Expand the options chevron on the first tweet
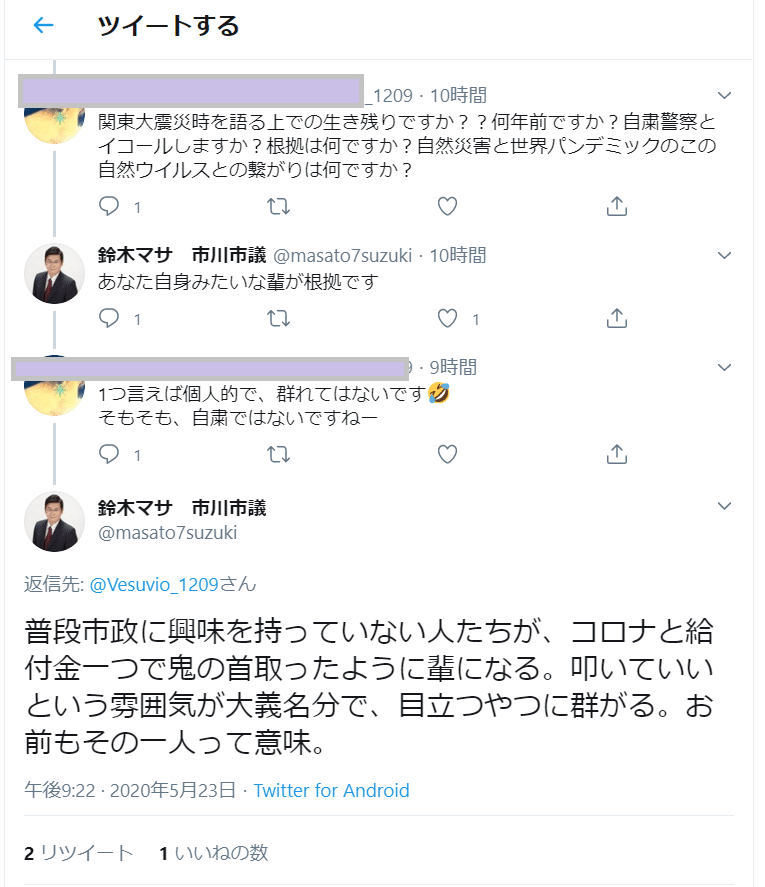 click(x=724, y=96)
